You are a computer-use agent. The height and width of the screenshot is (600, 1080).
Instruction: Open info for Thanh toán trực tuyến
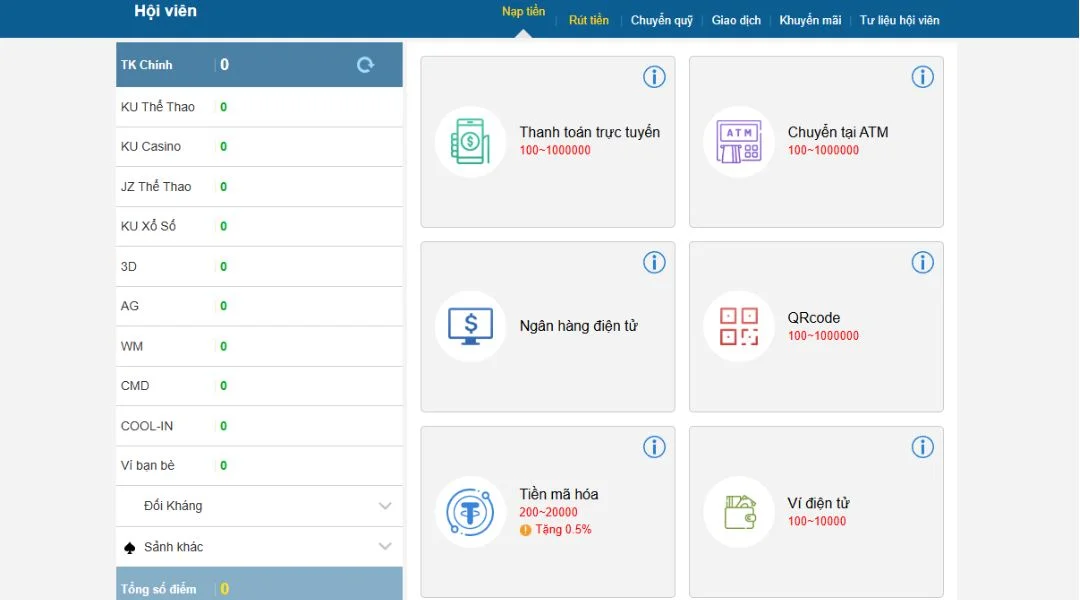pos(654,76)
